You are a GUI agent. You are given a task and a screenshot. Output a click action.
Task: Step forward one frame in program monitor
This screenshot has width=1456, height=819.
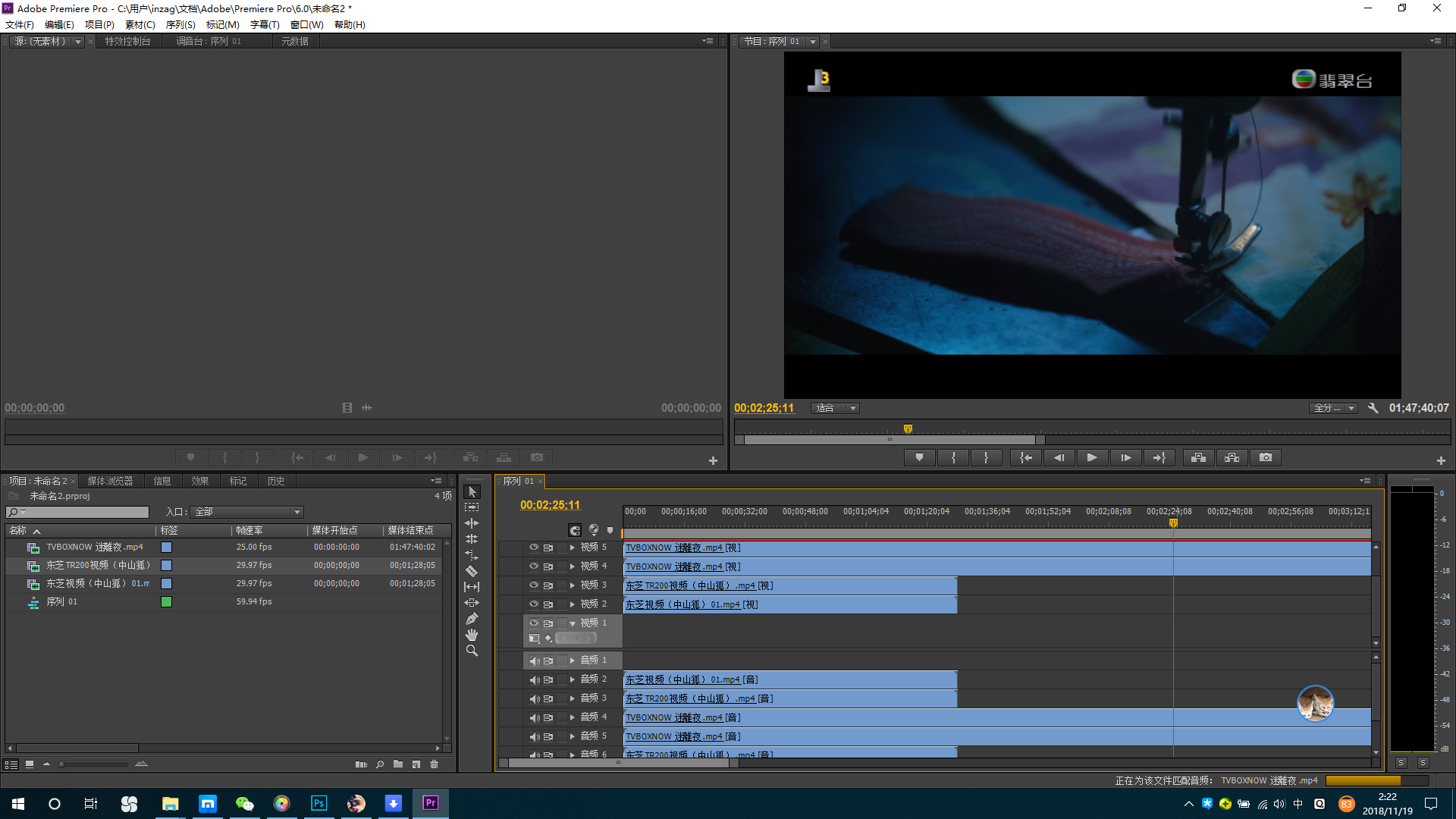(x=1125, y=457)
